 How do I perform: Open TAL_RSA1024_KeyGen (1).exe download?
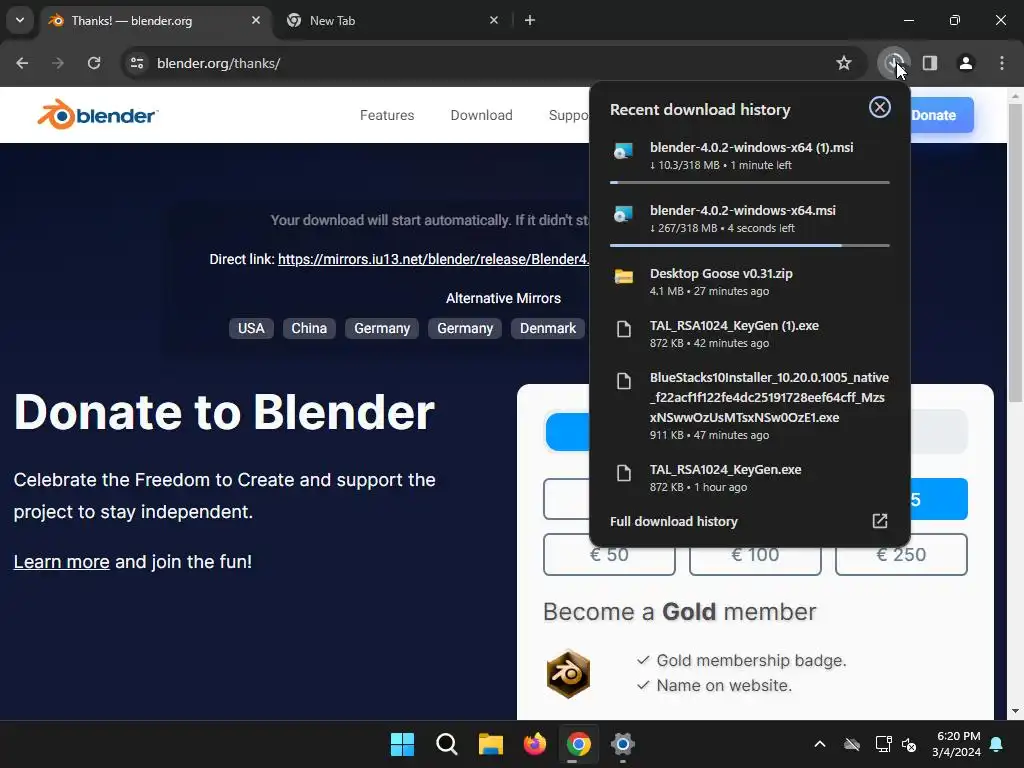750,334
